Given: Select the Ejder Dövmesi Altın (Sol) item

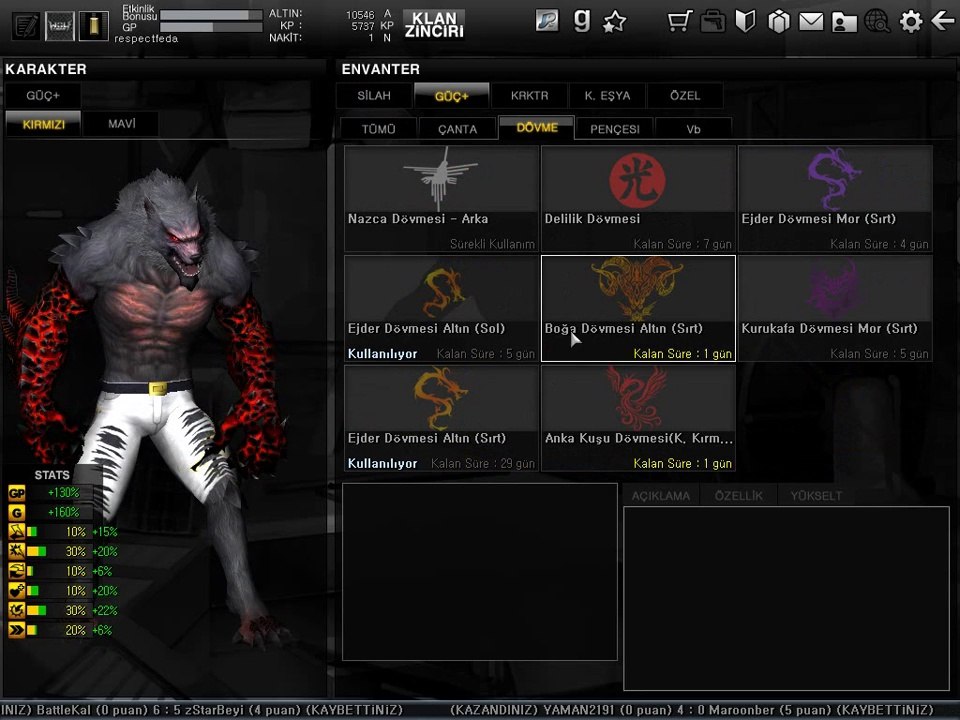Looking at the screenshot, I should tap(441, 309).
